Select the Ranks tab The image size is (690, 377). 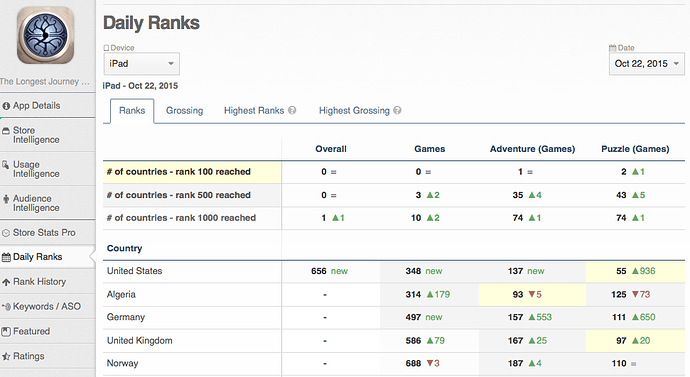coord(132,111)
